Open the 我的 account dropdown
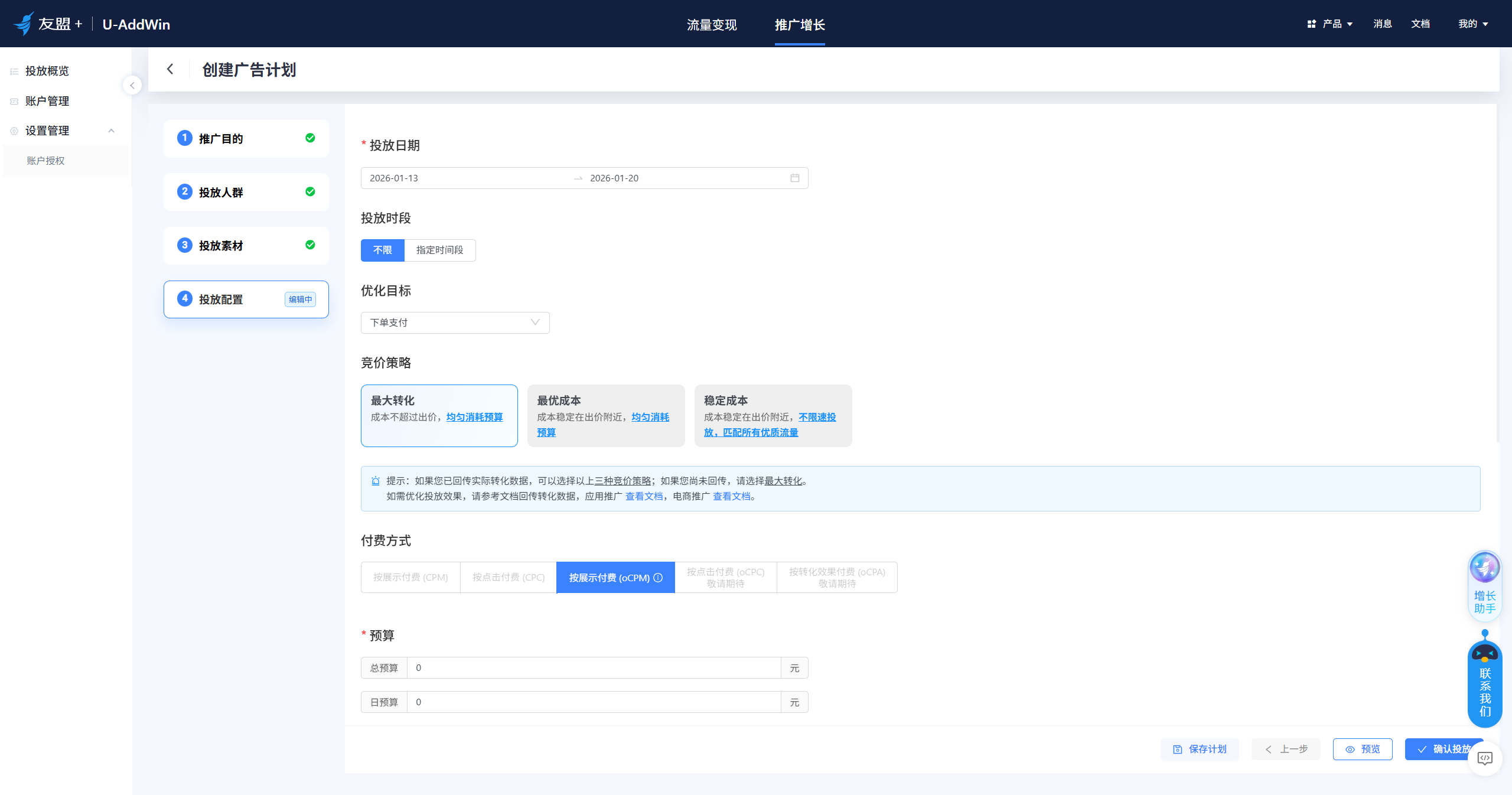Viewport: 1512px width, 795px height. [1473, 24]
